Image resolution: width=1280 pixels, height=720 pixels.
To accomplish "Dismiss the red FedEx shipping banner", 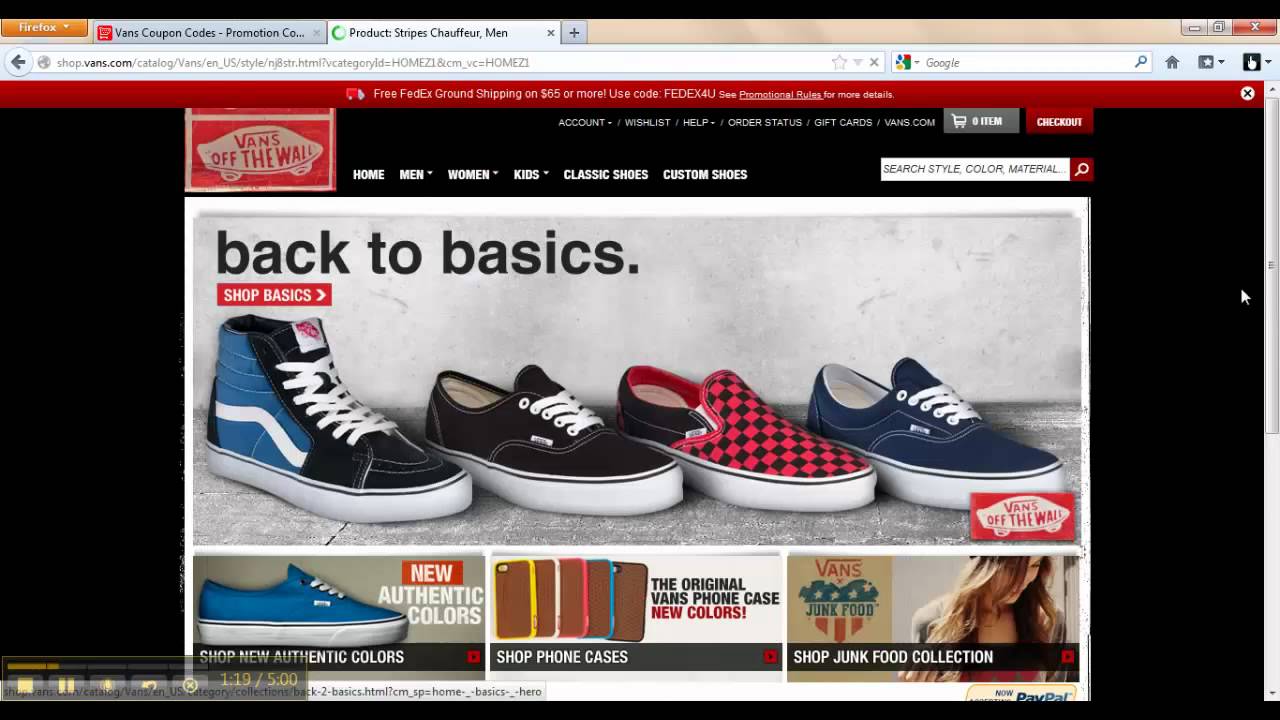I will (1247, 93).
